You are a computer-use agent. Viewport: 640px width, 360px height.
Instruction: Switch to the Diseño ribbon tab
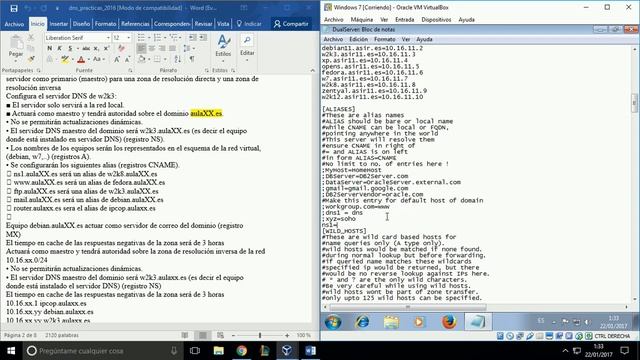(x=81, y=24)
